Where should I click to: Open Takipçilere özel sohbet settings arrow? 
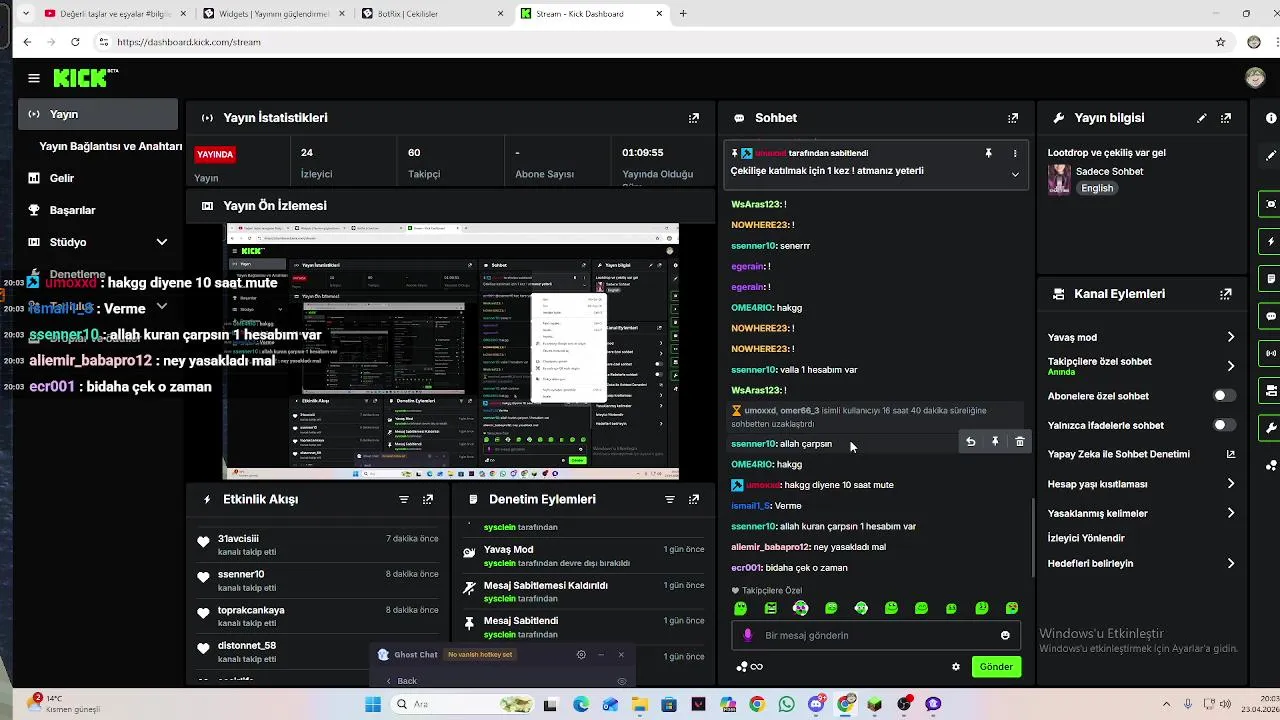[x=1231, y=366]
